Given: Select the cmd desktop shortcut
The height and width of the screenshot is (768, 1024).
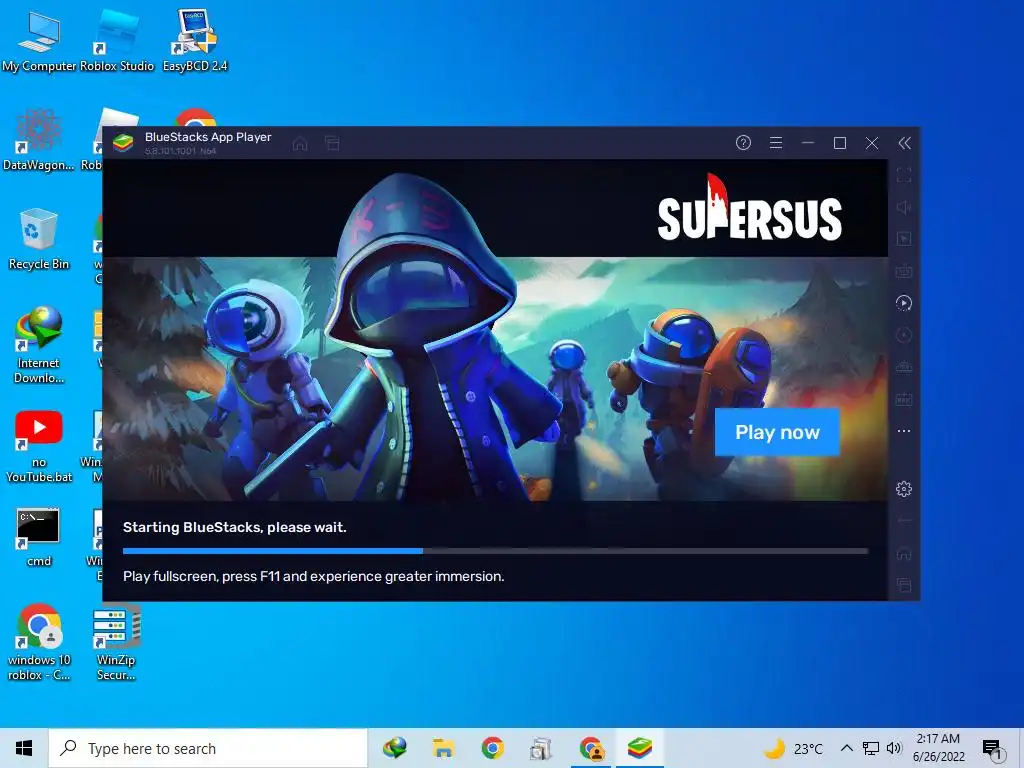Looking at the screenshot, I should coord(39,537).
